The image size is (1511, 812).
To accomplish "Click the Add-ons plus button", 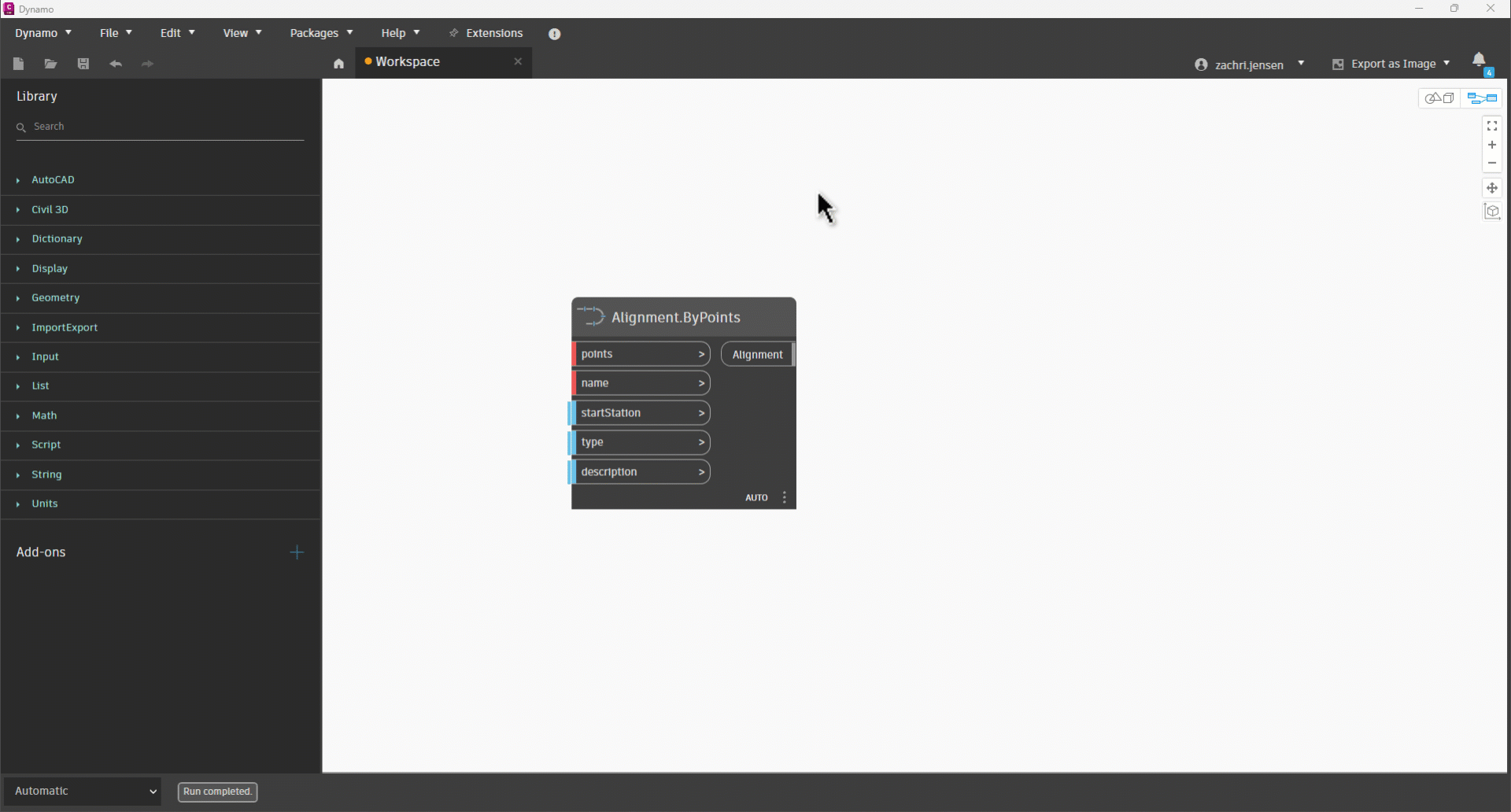I will click(x=297, y=552).
